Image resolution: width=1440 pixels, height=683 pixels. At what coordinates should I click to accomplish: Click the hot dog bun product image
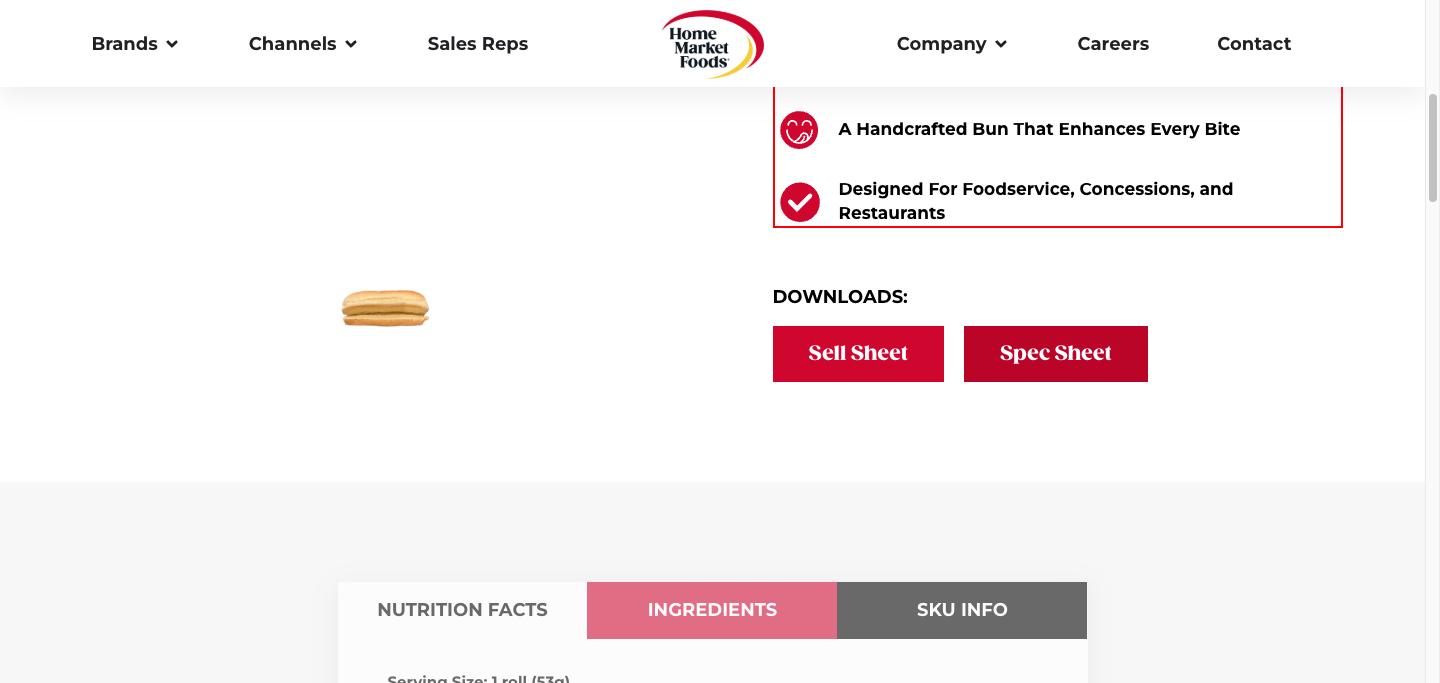pyautogui.click(x=385, y=308)
